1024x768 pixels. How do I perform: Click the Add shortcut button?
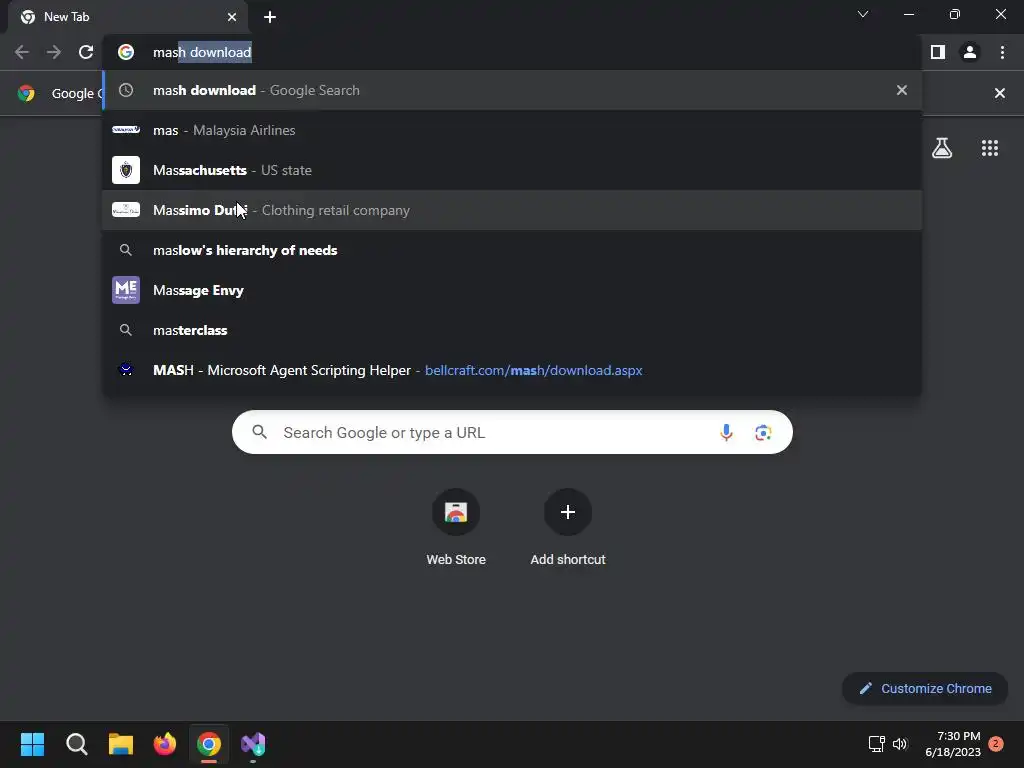568,526
